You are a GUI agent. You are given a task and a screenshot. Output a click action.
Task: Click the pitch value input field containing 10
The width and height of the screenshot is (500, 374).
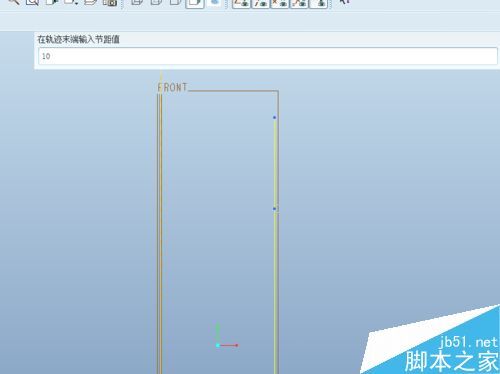point(268,56)
